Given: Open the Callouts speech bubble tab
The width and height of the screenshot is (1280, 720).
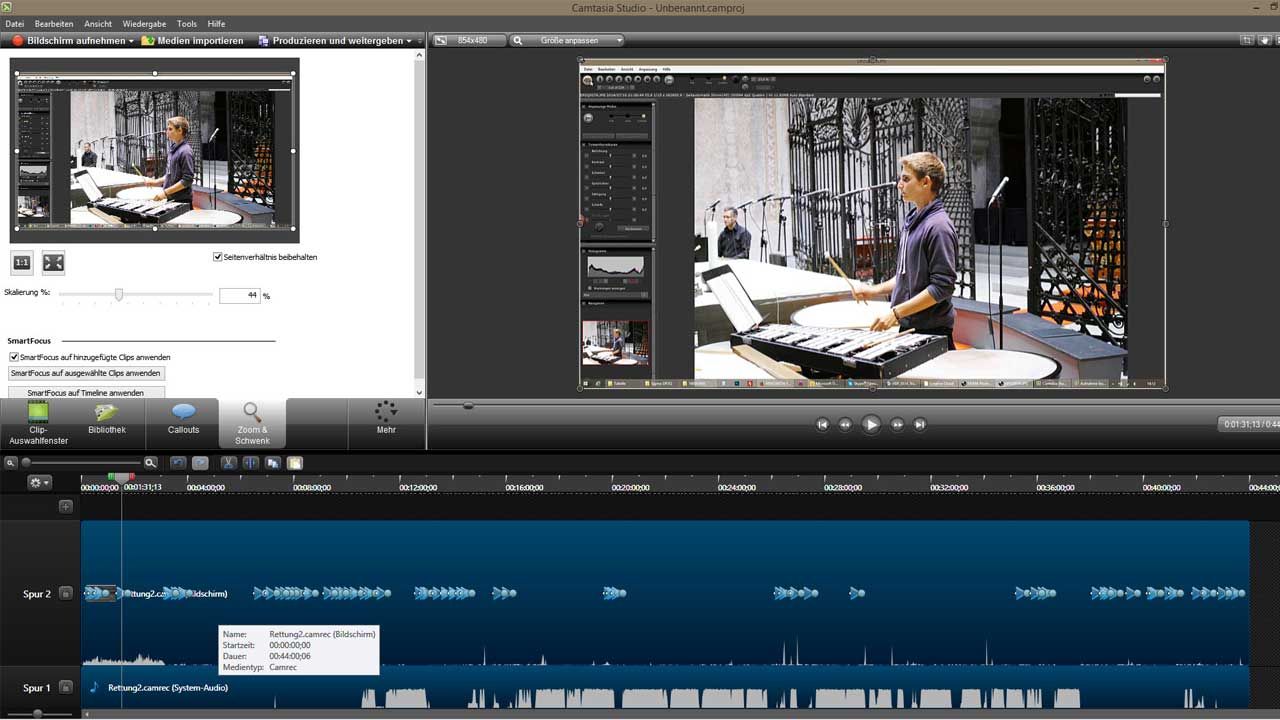Looking at the screenshot, I should pyautogui.click(x=183, y=420).
